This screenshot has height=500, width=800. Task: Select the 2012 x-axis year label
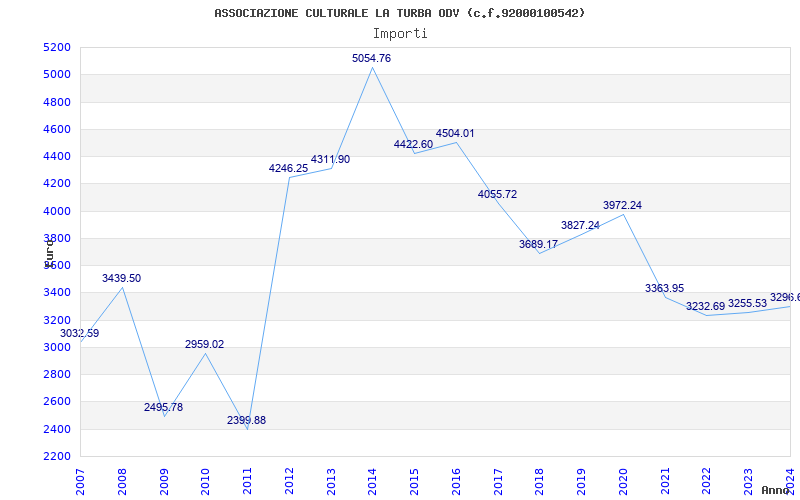pyautogui.click(x=289, y=482)
